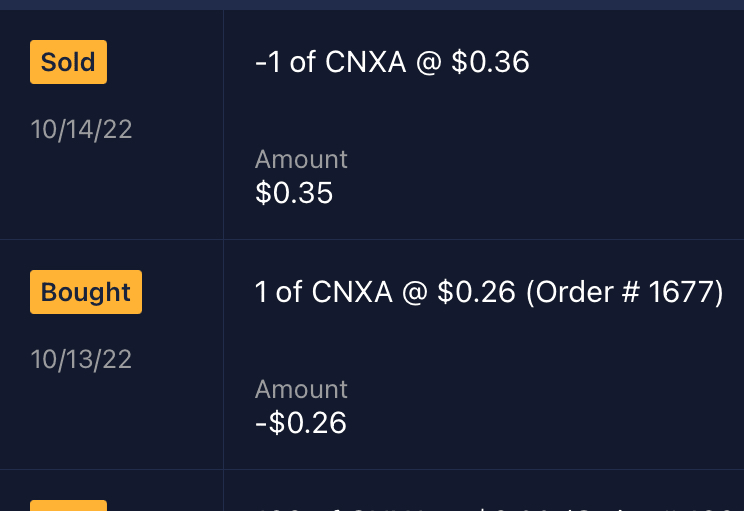Select the -$0.26 amount value
Screen dimensions: 744x511
tap(301, 423)
